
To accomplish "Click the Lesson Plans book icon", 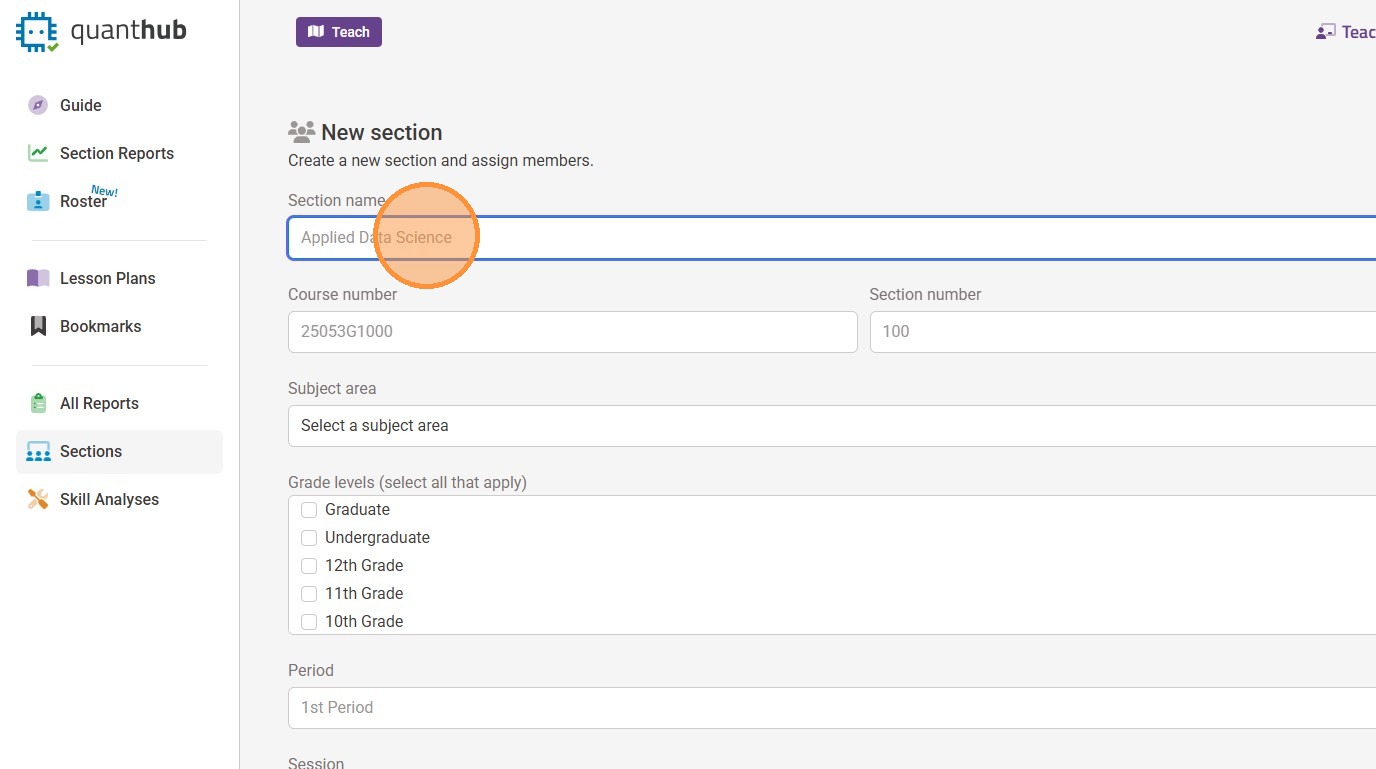I will pyautogui.click(x=38, y=278).
